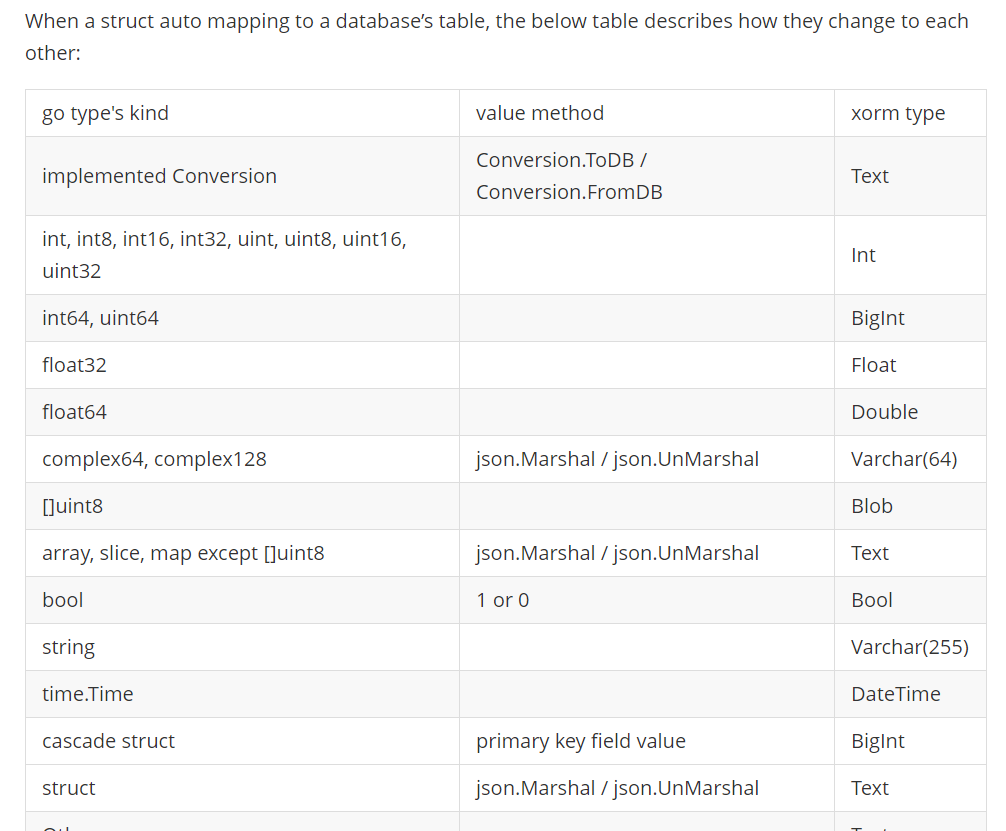Image resolution: width=1006 pixels, height=831 pixels.
Task: Click the 'BigInt' cell in int64 row
Action: (x=877, y=318)
